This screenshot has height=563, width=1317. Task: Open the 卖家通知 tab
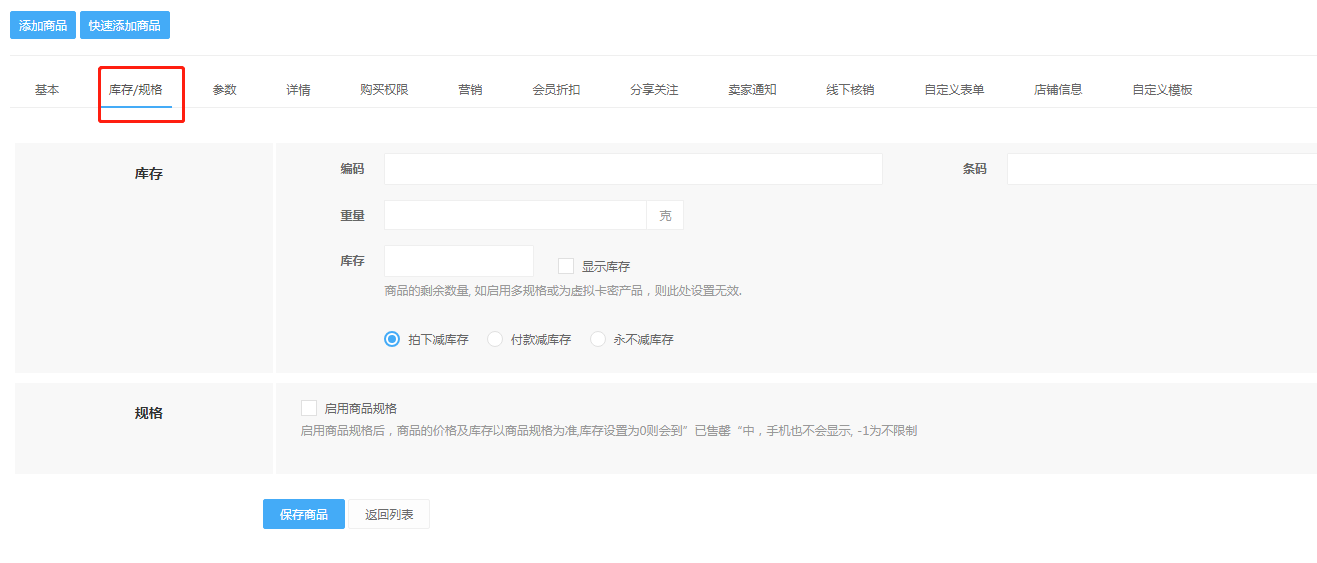click(x=752, y=90)
